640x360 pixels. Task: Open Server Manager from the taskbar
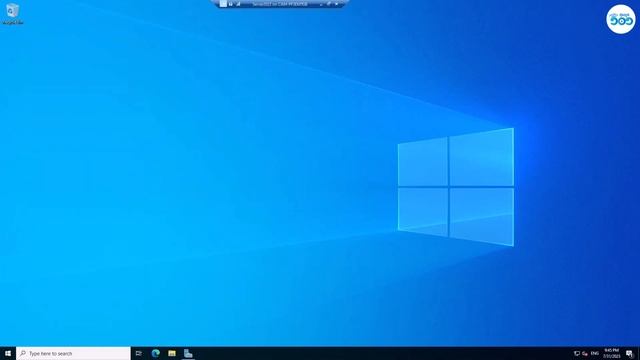coord(188,353)
